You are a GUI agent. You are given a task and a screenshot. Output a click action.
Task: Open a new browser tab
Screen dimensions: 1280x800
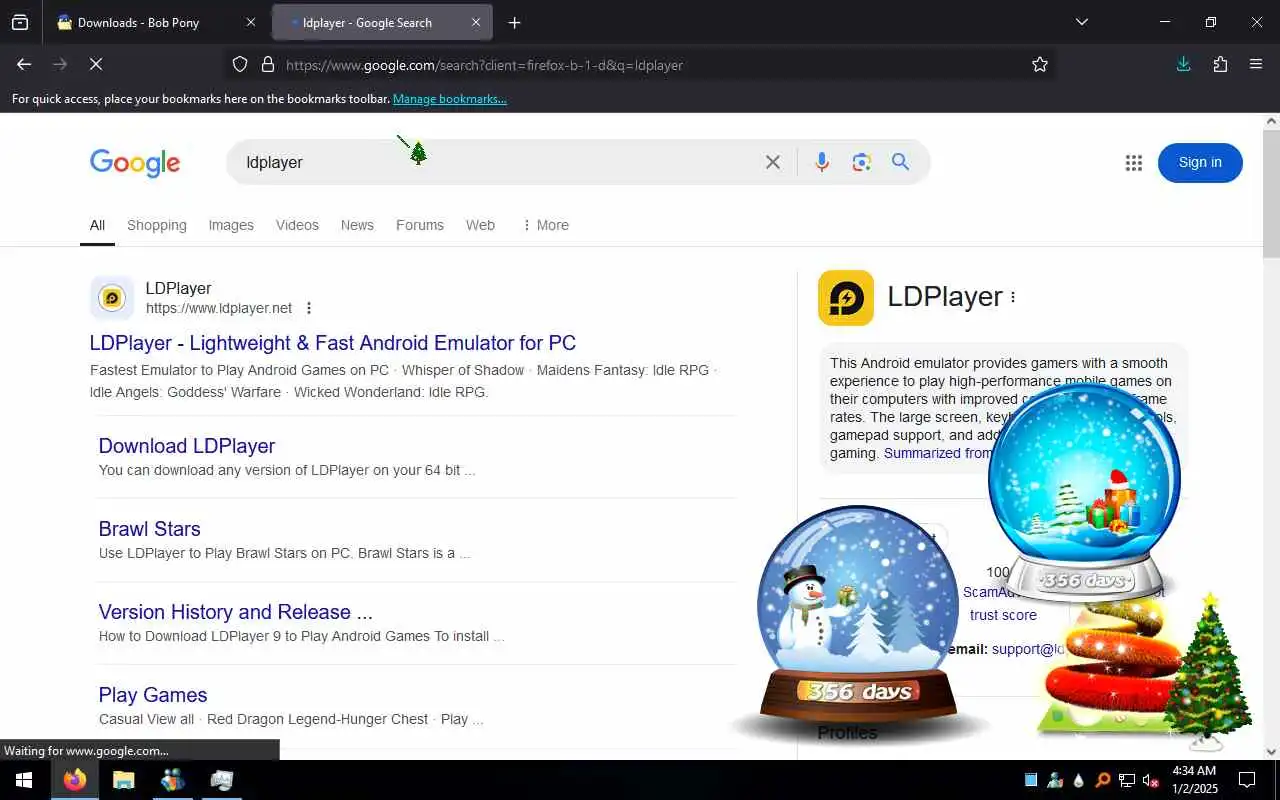pos(514,22)
